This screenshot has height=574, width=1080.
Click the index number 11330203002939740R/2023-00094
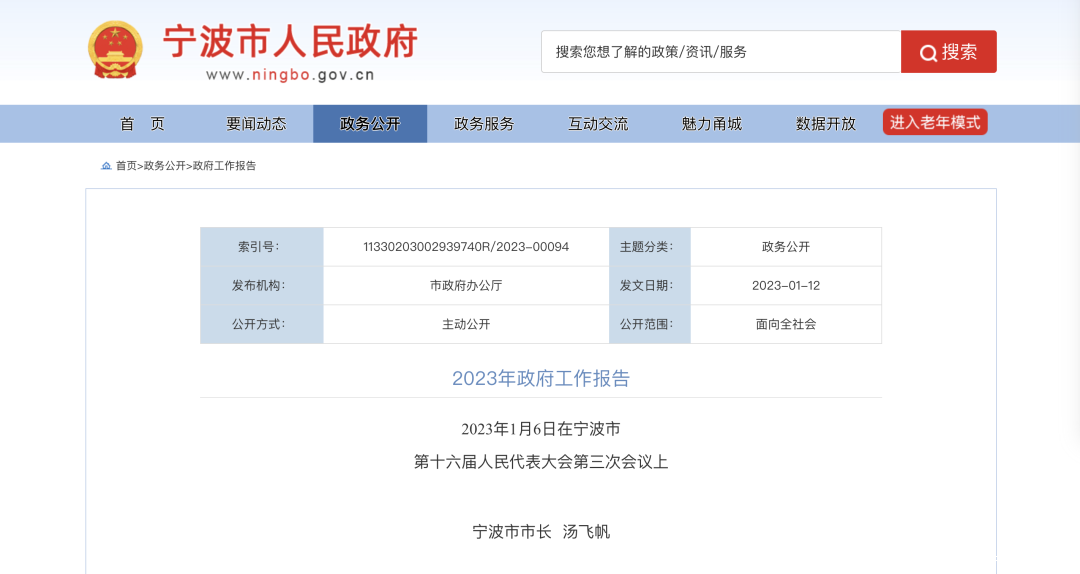coord(466,247)
